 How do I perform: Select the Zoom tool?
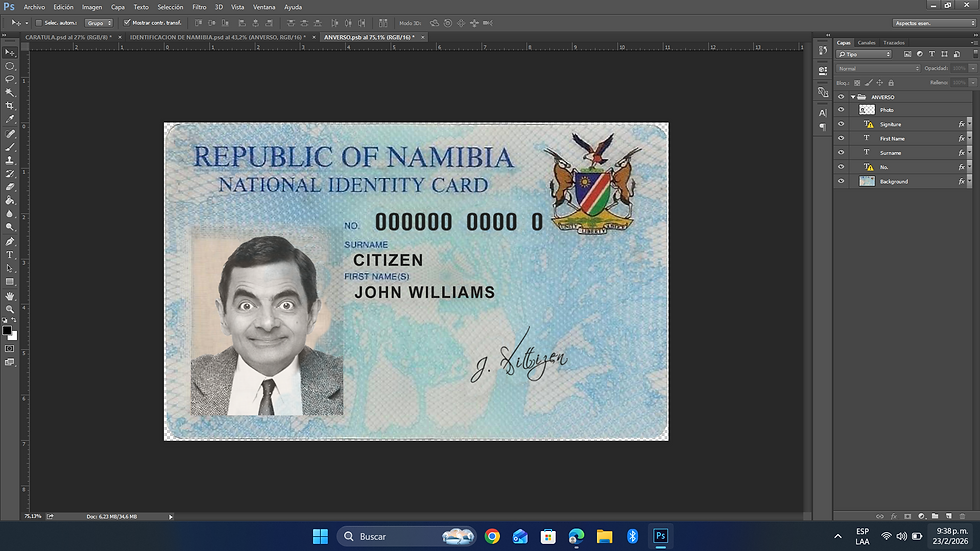pos(9,309)
